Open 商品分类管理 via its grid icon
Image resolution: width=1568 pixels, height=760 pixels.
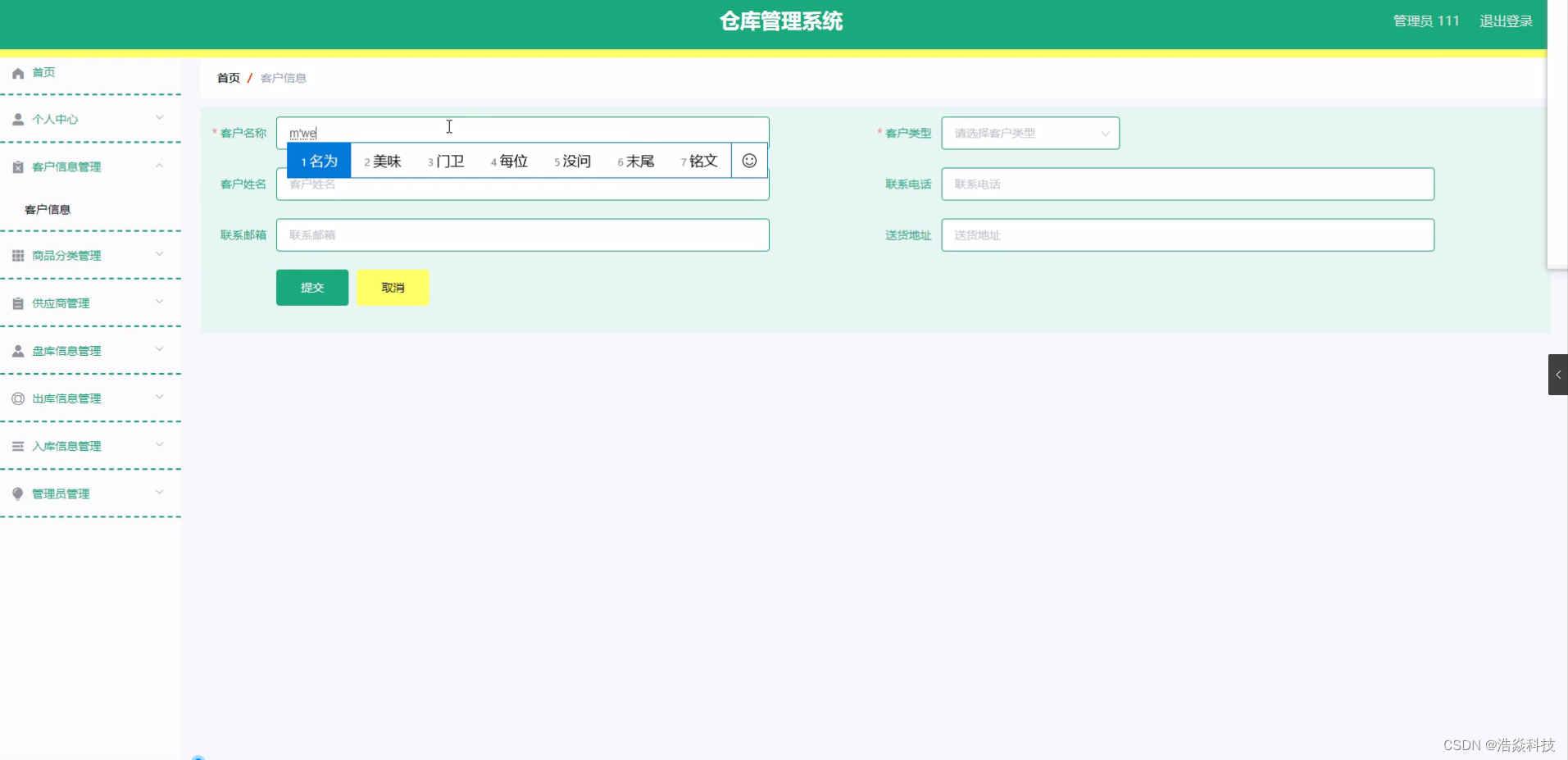17,255
